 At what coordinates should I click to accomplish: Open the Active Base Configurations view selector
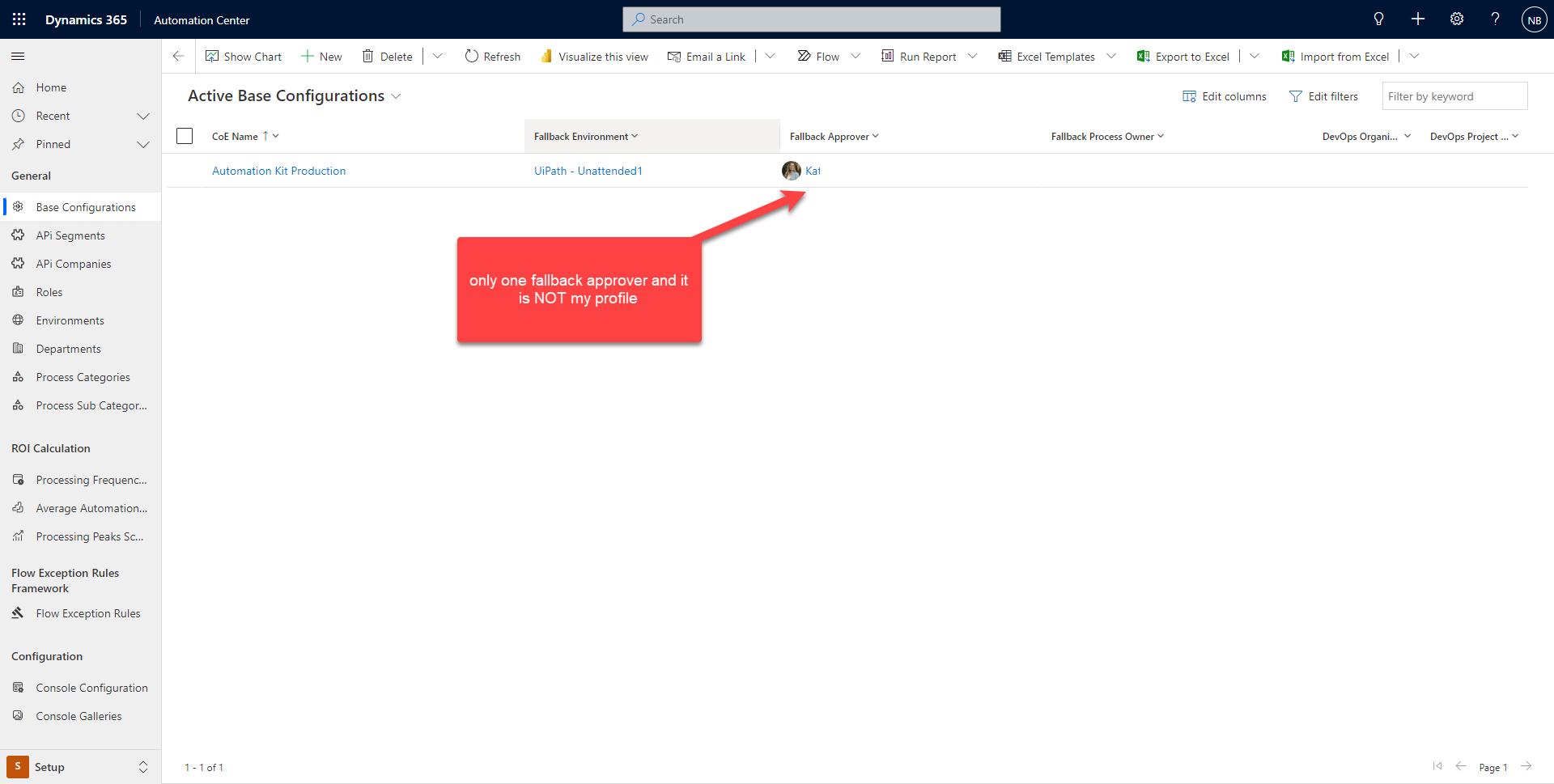point(397,95)
